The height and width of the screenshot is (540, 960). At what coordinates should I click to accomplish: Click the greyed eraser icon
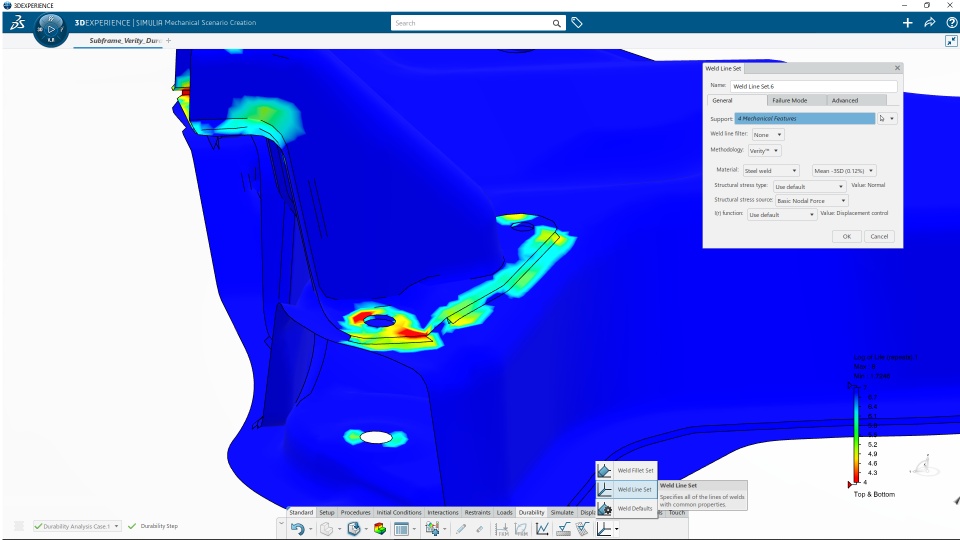[479, 529]
